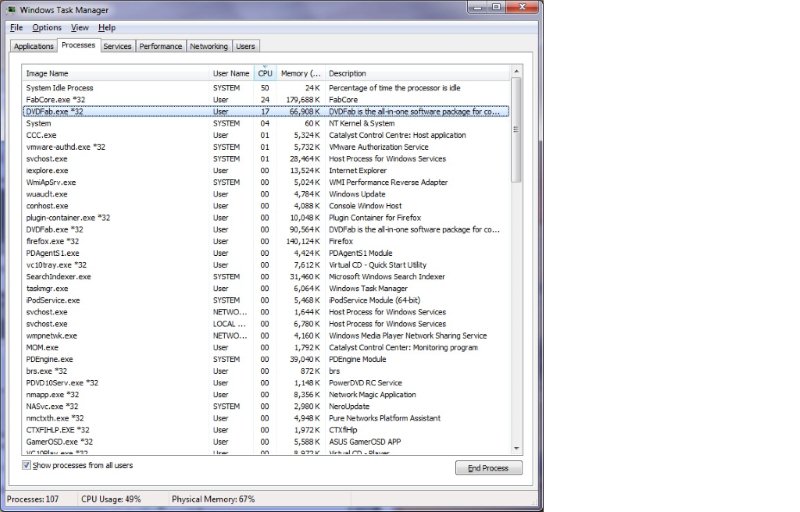This screenshot has height=512, width=800.
Task: Click the Internet Explorer description cell
Action: [358, 170]
